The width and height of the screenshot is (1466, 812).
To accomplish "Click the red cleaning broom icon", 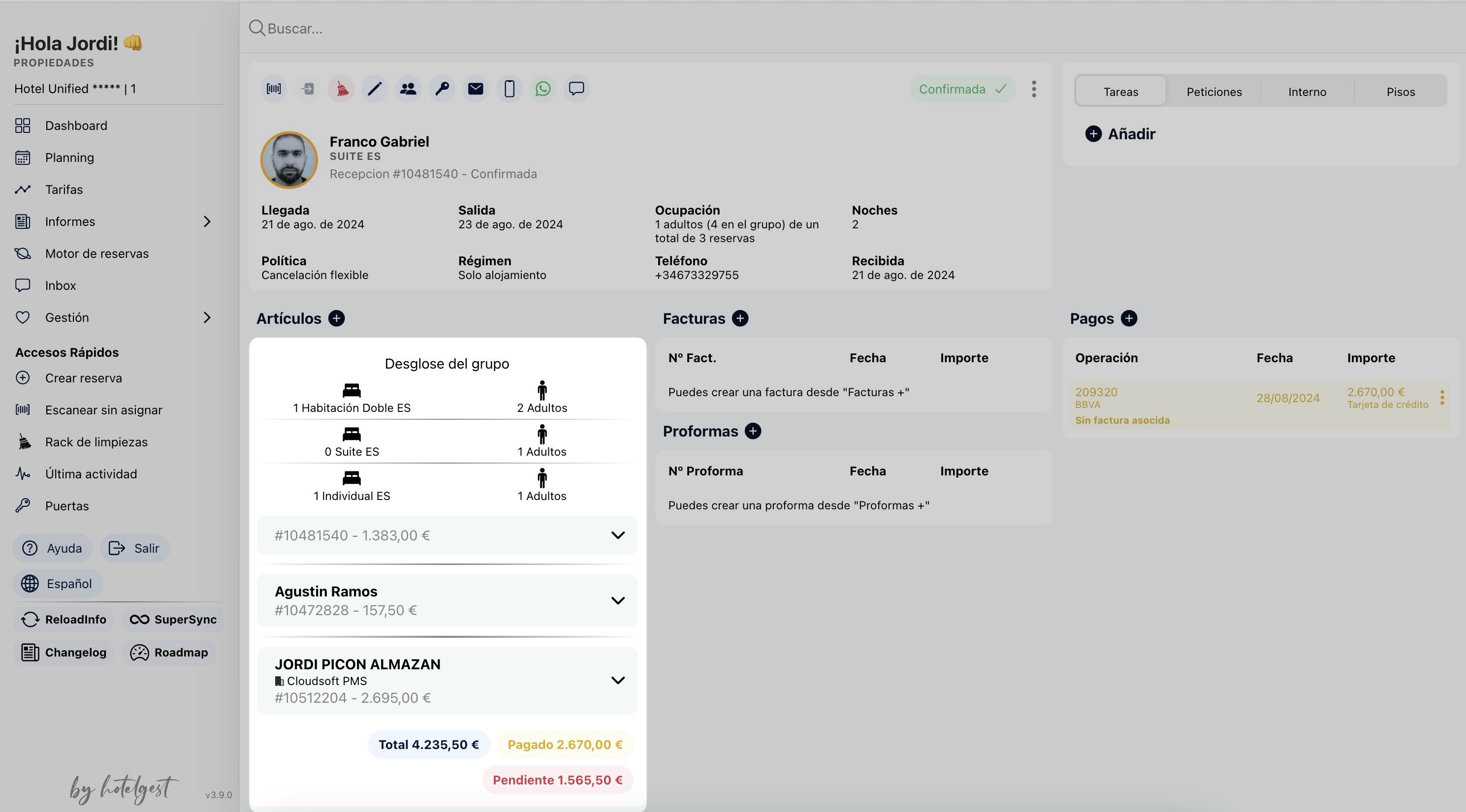I will pos(341,89).
